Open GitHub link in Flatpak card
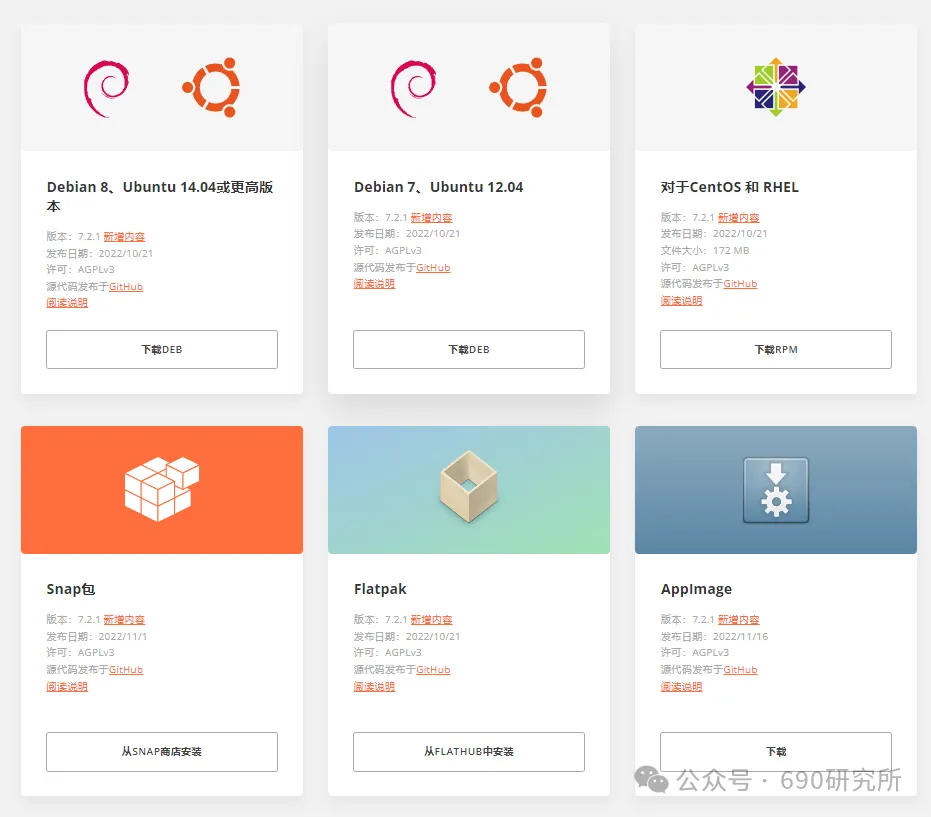The height and width of the screenshot is (817, 931). [x=433, y=670]
